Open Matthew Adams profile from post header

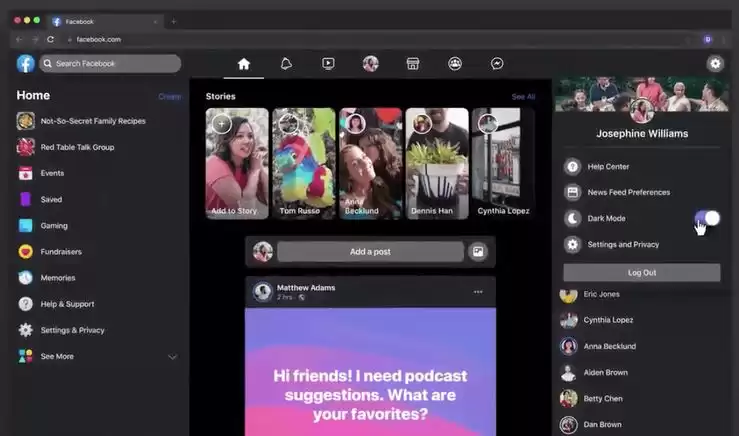(306, 288)
